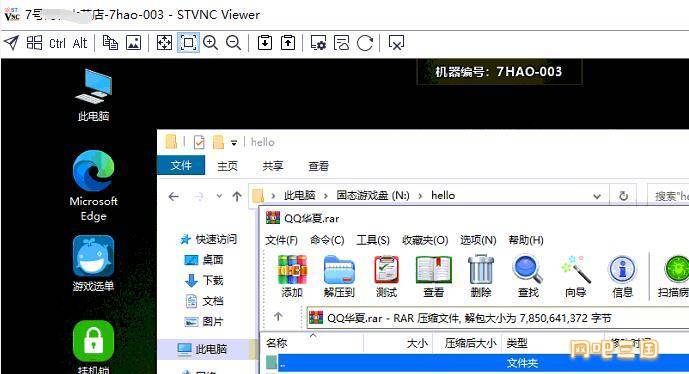Image resolution: width=689 pixels, height=374 pixels.
Task: Open WinRAR 文件(F) menu
Action: [x=281, y=240]
